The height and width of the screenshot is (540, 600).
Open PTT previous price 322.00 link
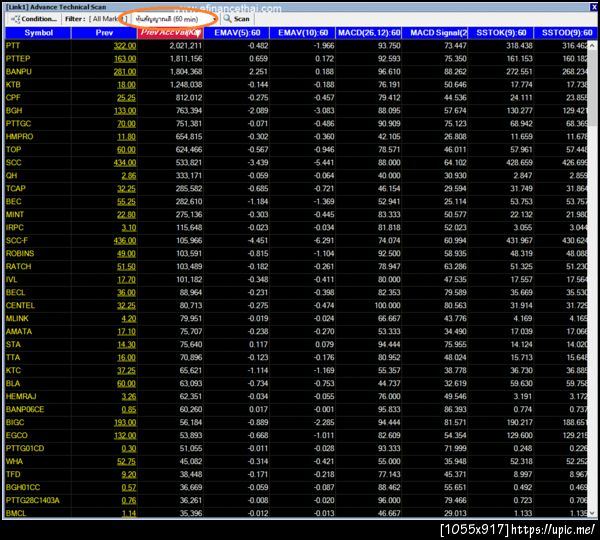(x=125, y=46)
